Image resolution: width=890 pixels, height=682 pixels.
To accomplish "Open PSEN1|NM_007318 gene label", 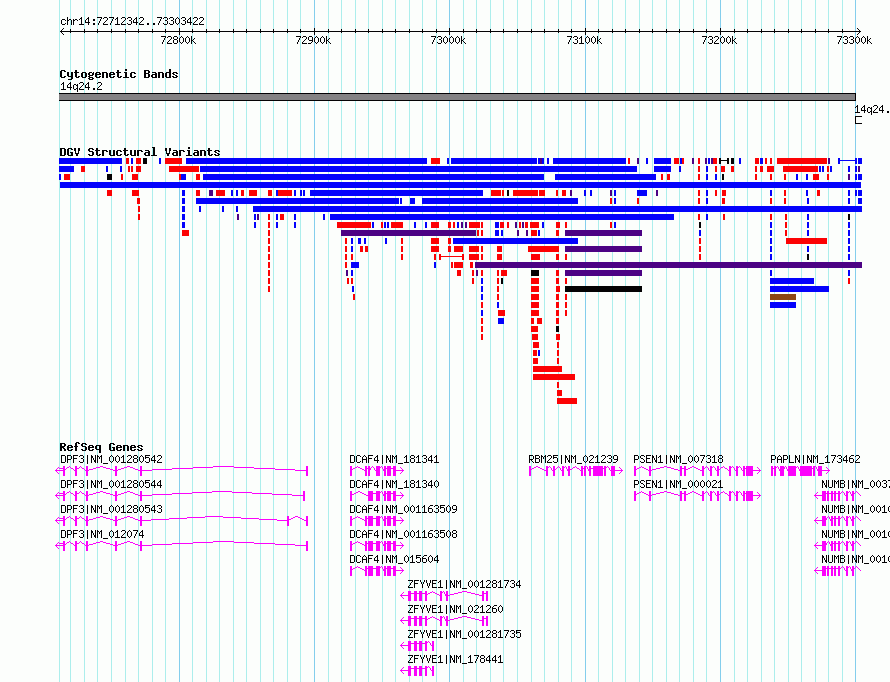I will [x=678, y=459].
